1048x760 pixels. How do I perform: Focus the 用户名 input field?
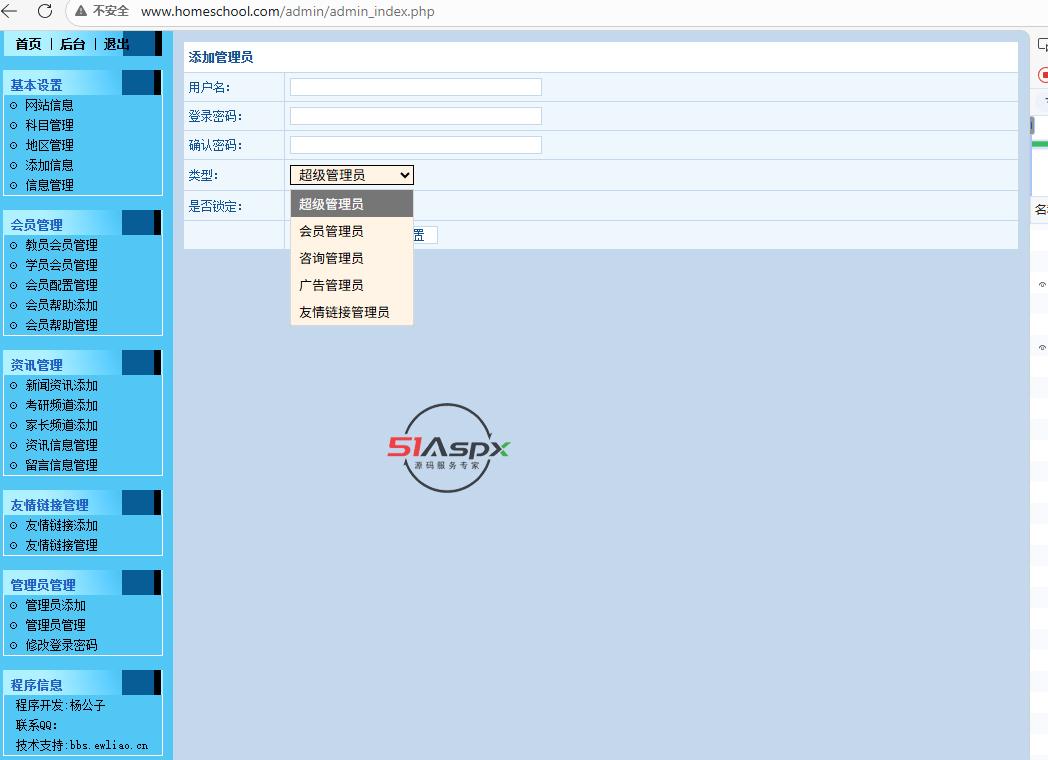pyautogui.click(x=416, y=87)
